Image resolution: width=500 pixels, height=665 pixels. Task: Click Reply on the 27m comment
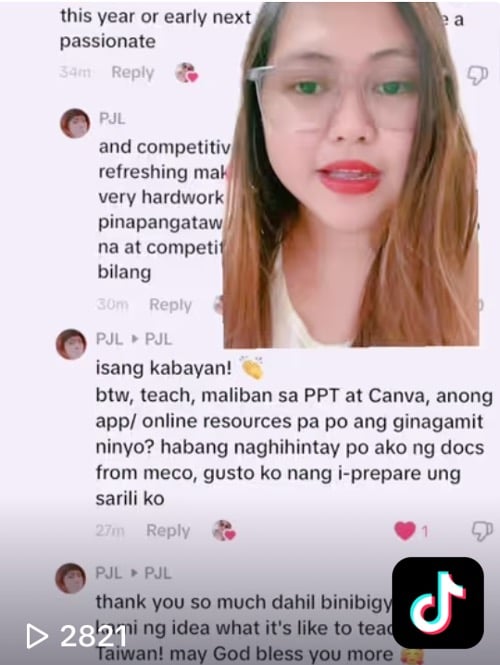point(168,531)
